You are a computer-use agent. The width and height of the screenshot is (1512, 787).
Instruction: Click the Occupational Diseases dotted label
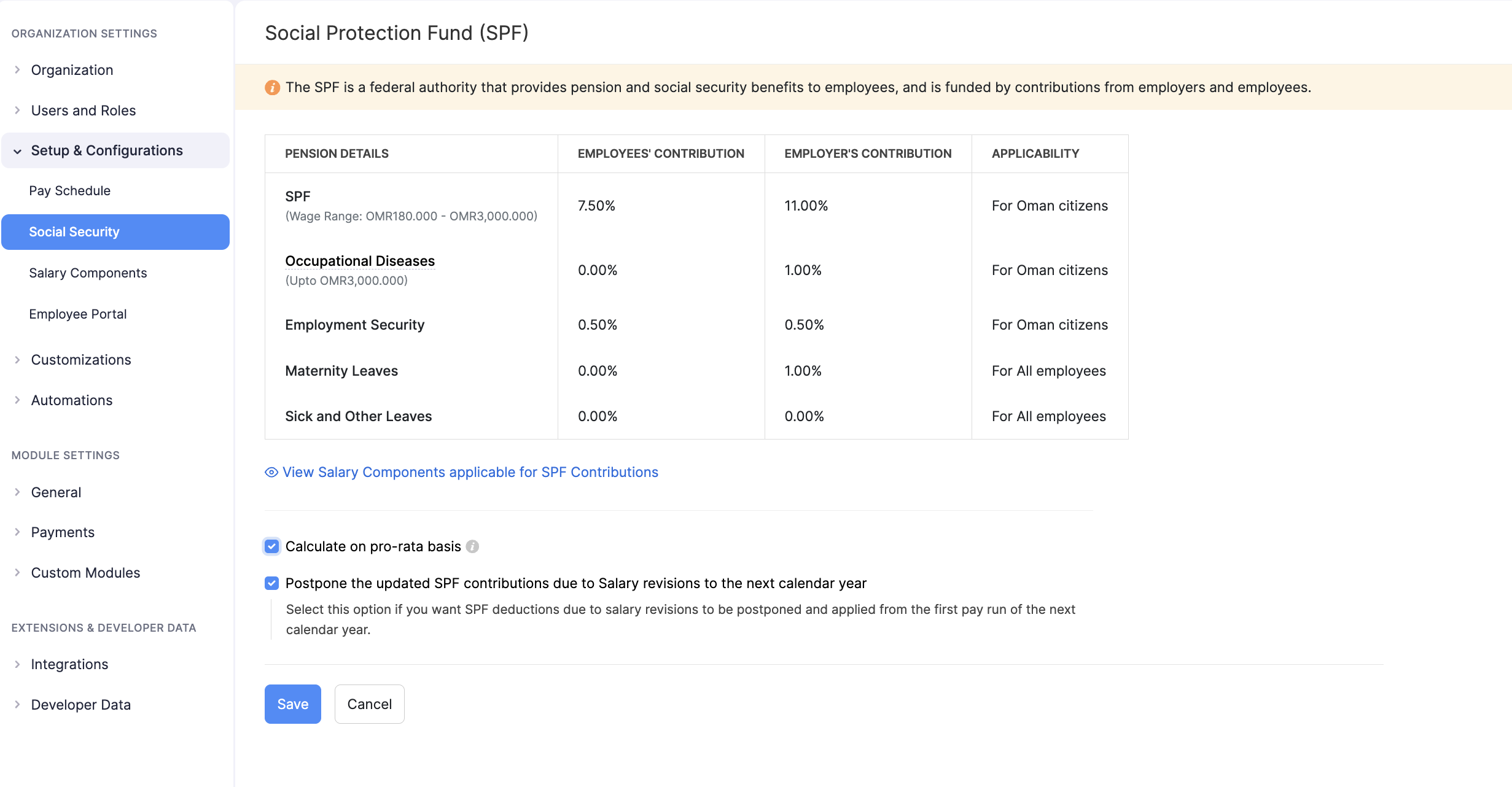click(360, 261)
